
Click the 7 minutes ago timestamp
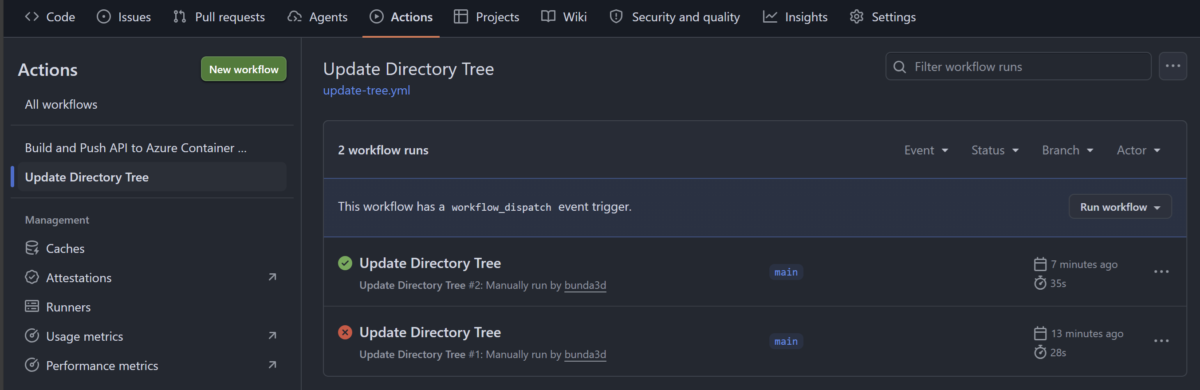tap(1084, 264)
